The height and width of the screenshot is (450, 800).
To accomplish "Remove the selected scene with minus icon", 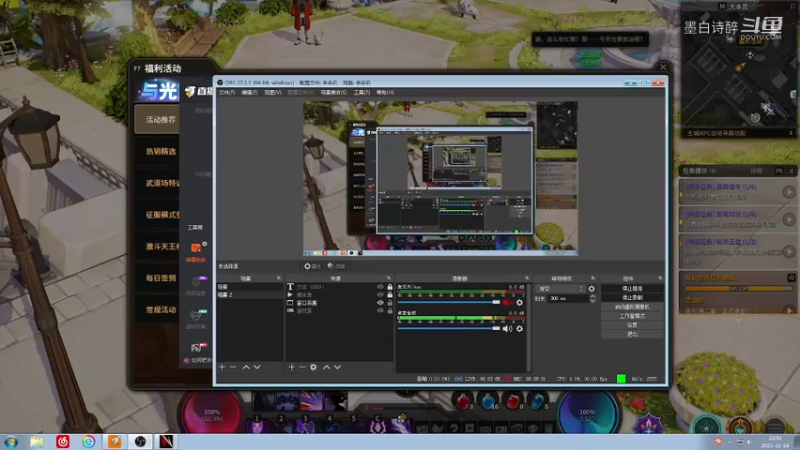I will click(233, 367).
